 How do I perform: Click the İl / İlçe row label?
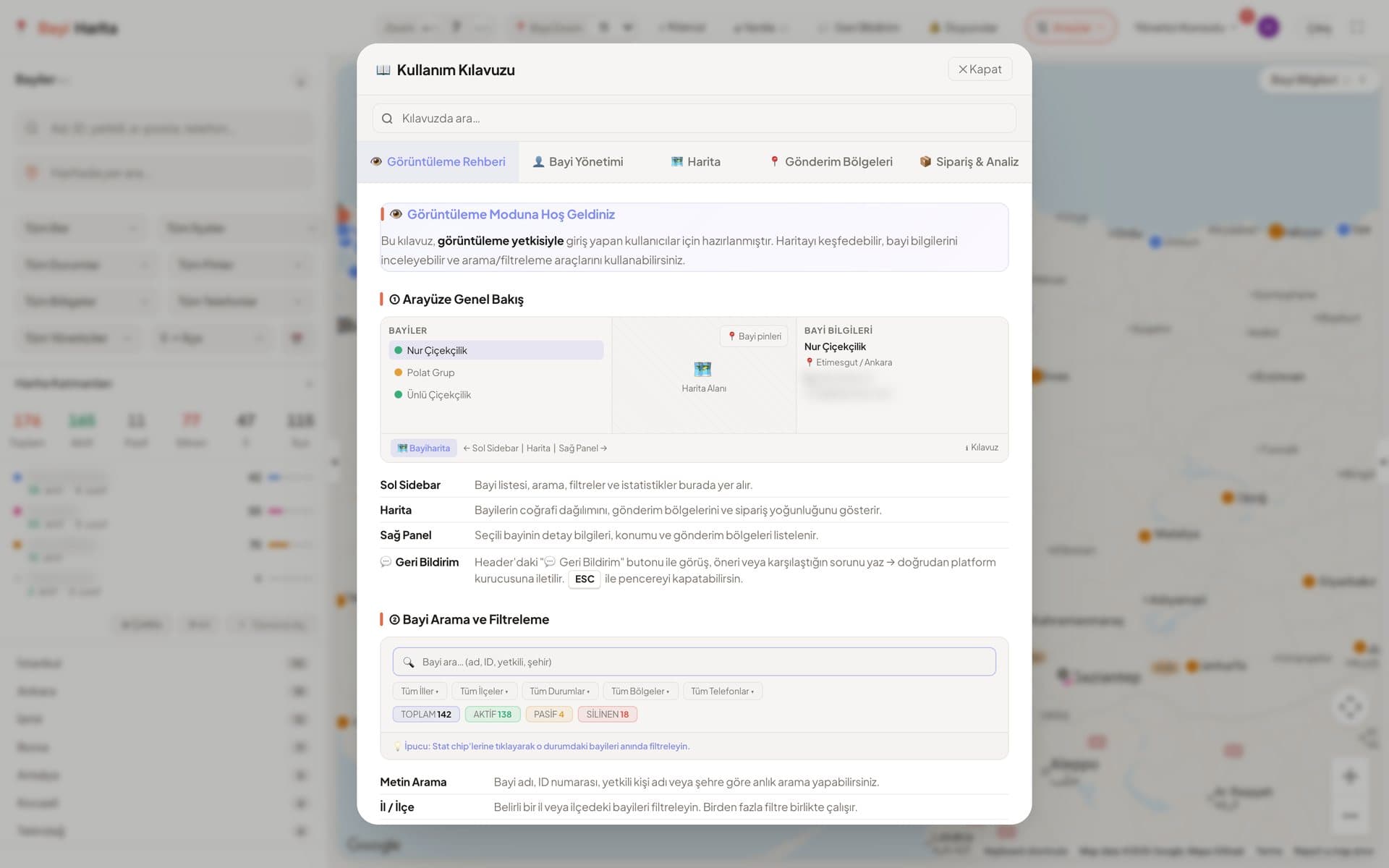[397, 807]
